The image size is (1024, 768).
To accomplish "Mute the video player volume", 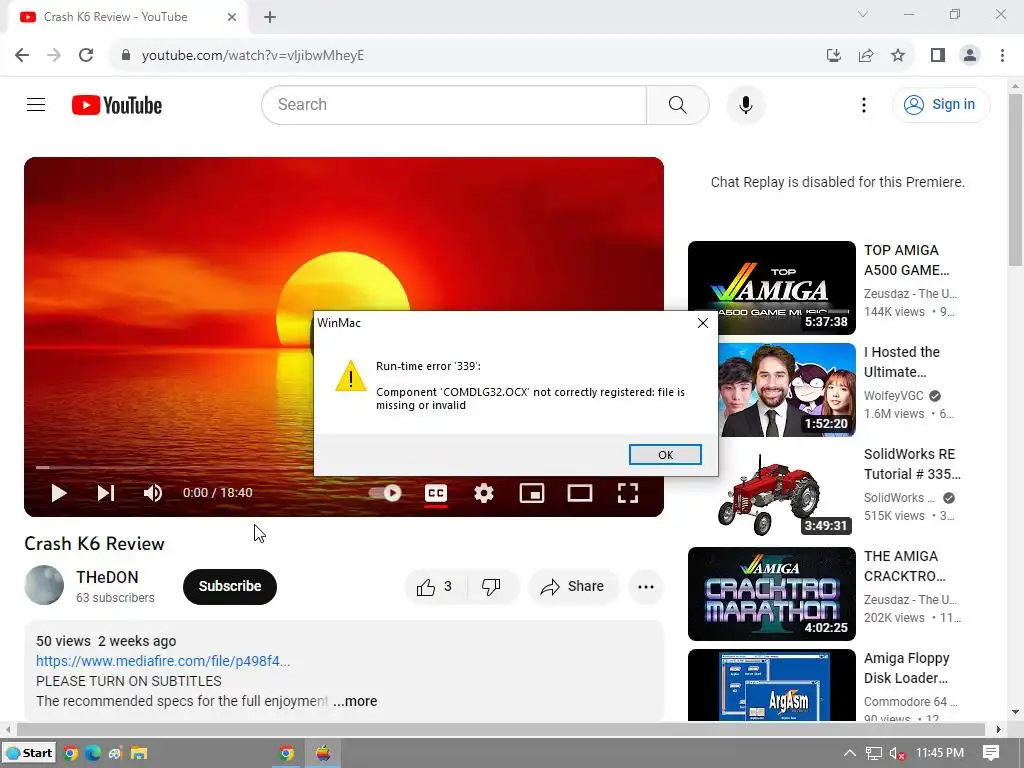I will tap(153, 493).
